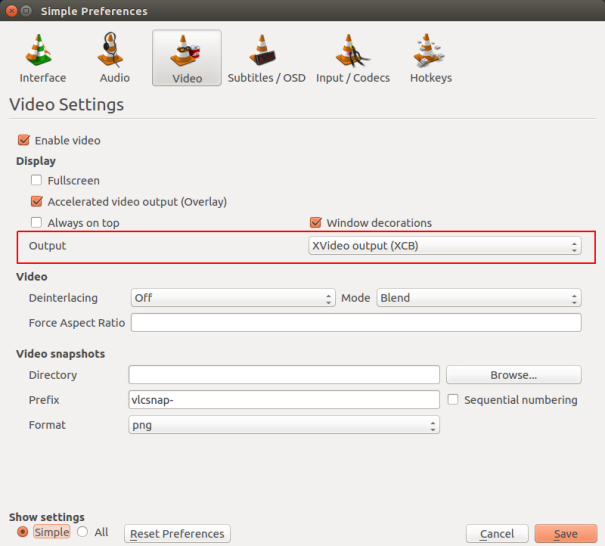Open the Hotkeys preferences icon
The height and width of the screenshot is (546, 605).
428,50
